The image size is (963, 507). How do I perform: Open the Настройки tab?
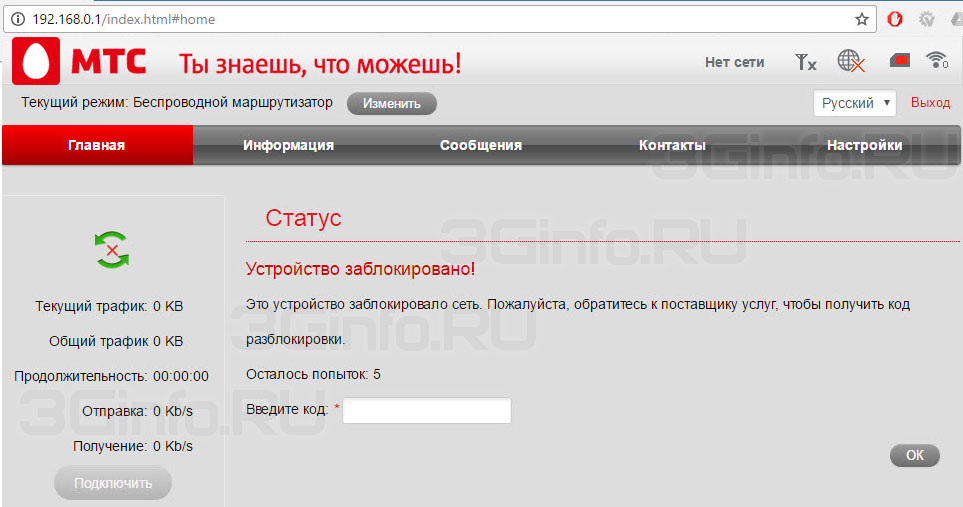tap(864, 145)
